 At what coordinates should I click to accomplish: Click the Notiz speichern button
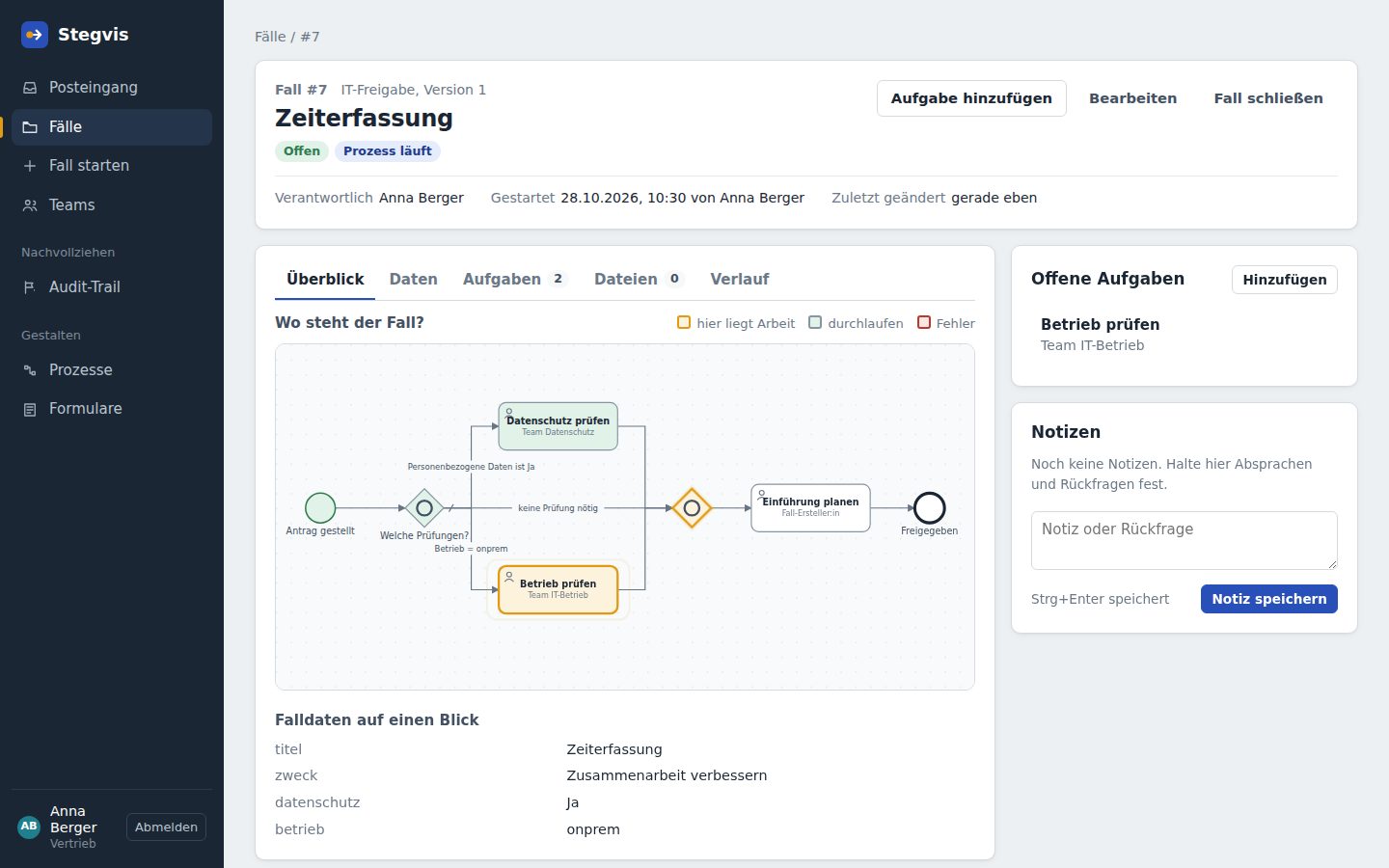pos(1269,599)
